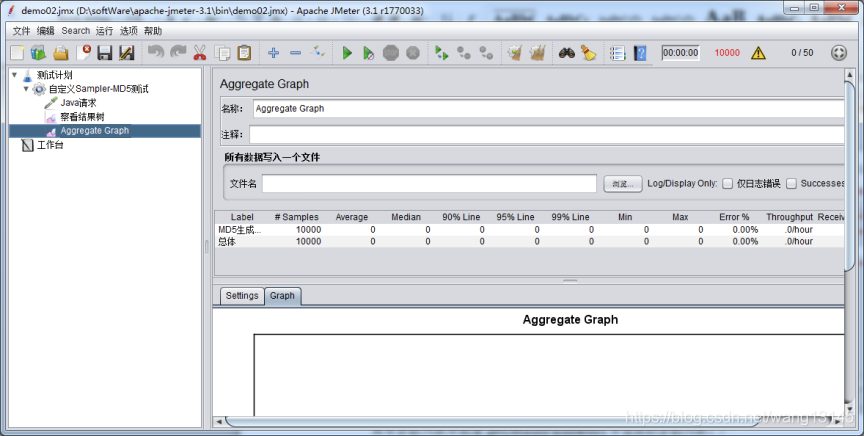Click the Remote Shutdown All icon
This screenshot has height=436, width=864.
tap(486, 53)
